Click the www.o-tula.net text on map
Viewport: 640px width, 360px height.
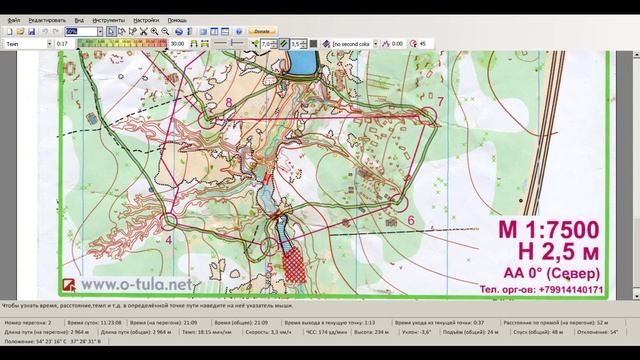coord(136,284)
